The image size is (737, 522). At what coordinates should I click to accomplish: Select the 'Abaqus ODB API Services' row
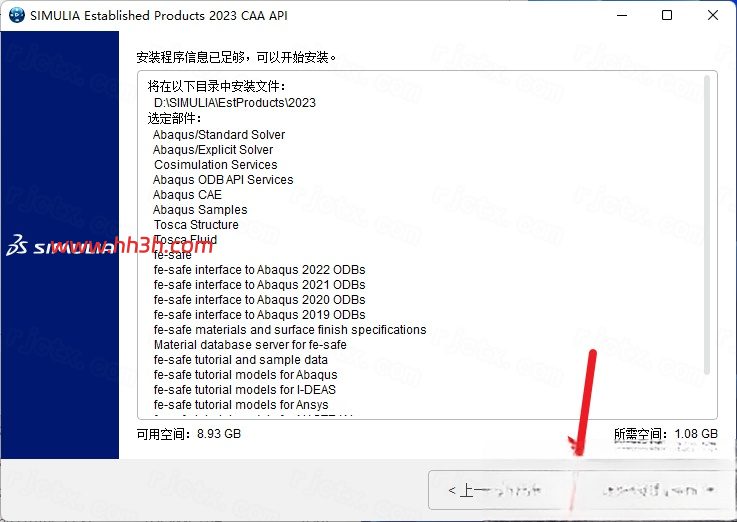(223, 180)
